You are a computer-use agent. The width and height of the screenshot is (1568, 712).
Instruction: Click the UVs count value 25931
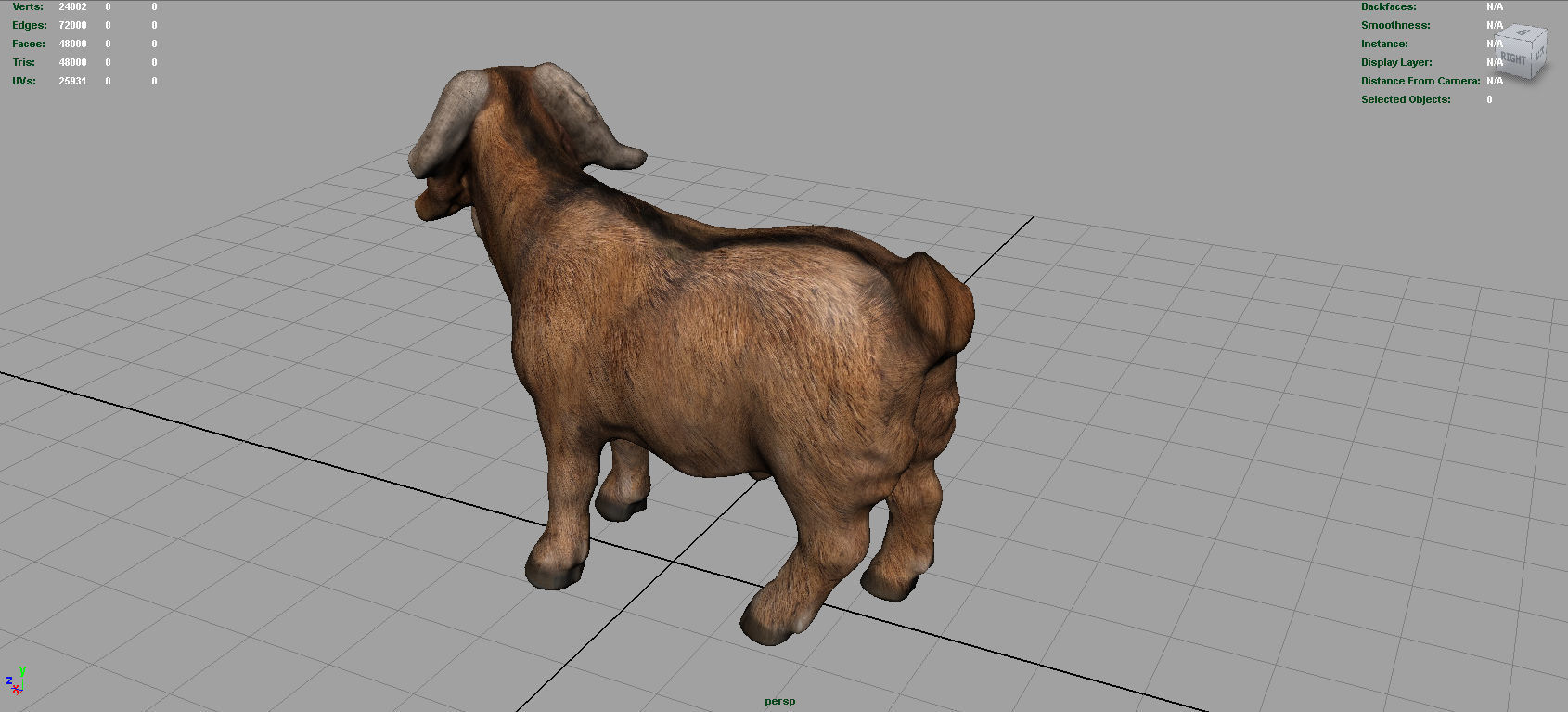click(x=72, y=81)
